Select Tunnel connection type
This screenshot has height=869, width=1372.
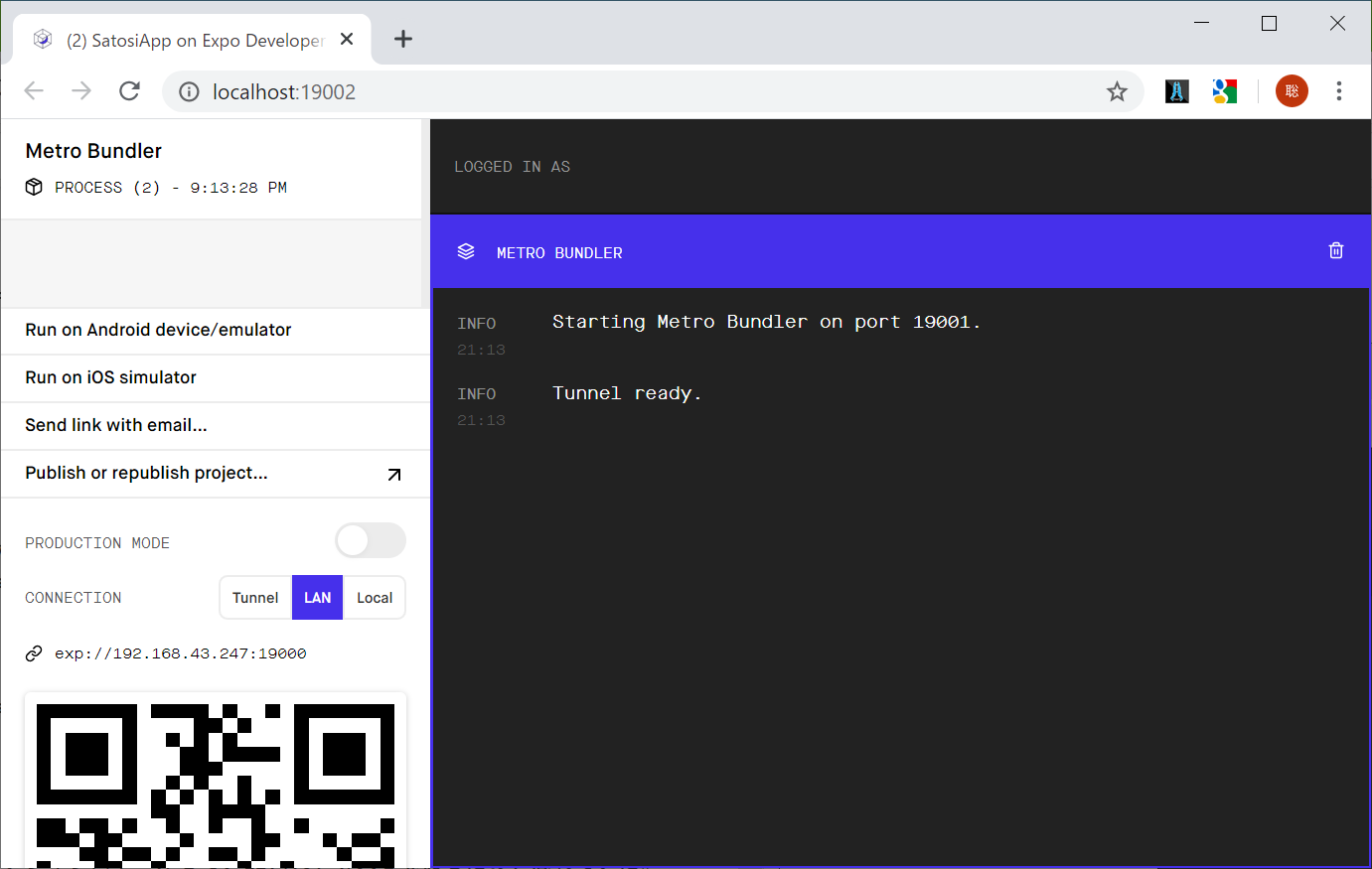(255, 598)
